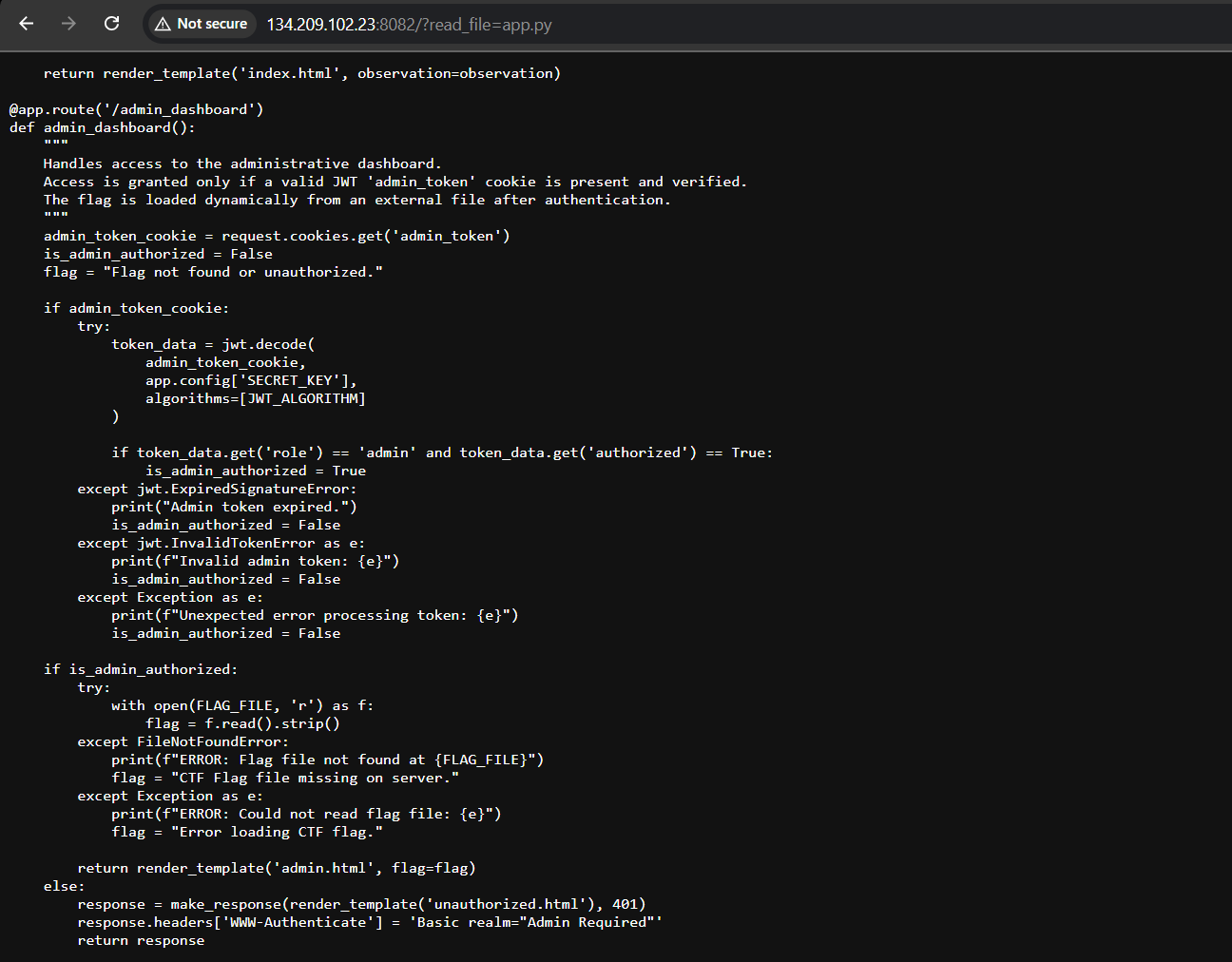Click the 'with open(FLAG_FILE, 'r') as f:' line
The image size is (1232, 962).
coord(241,705)
